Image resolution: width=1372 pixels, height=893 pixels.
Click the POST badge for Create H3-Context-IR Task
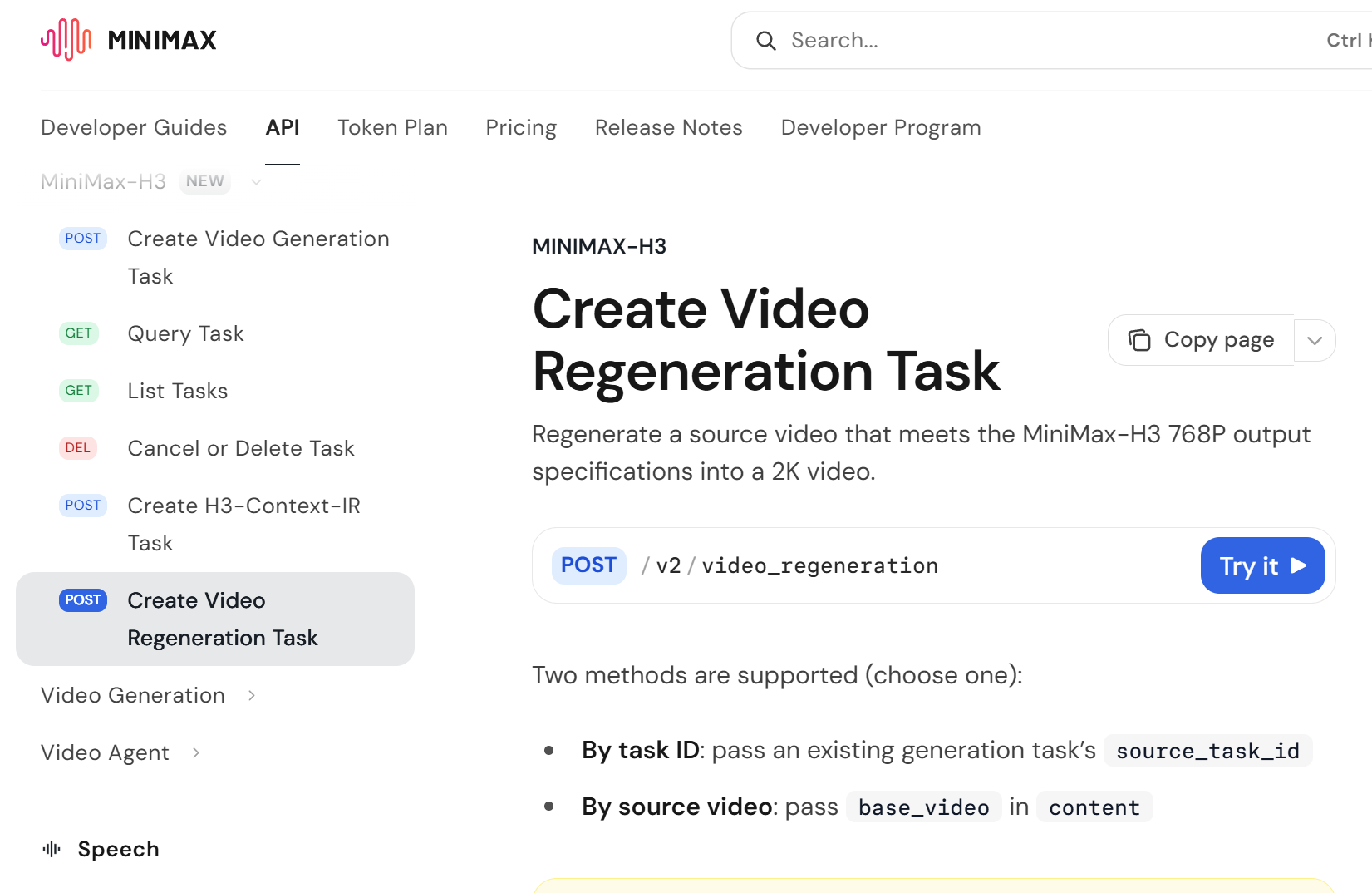(83, 506)
